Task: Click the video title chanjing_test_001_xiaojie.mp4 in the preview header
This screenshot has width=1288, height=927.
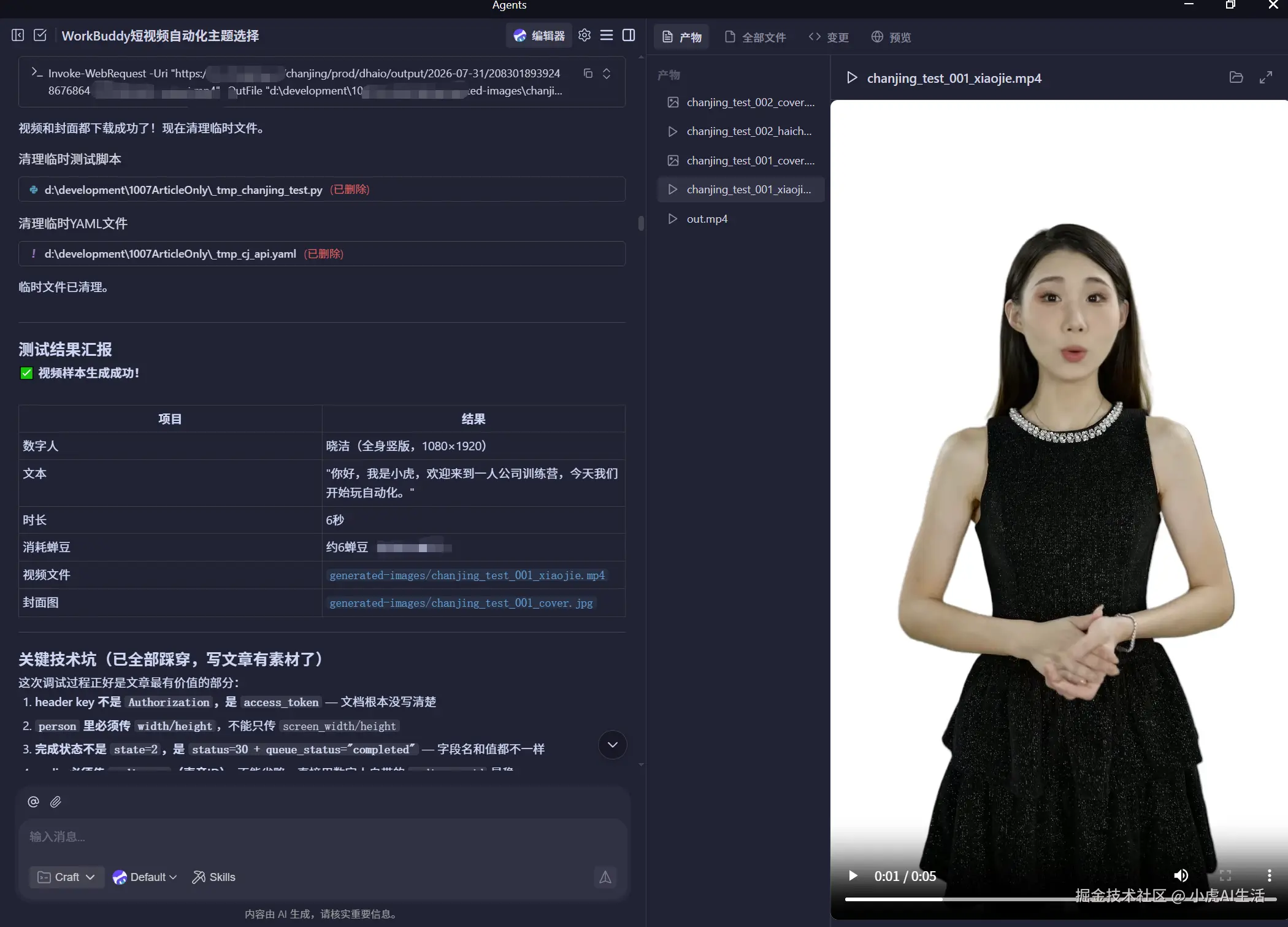Action: (954, 79)
